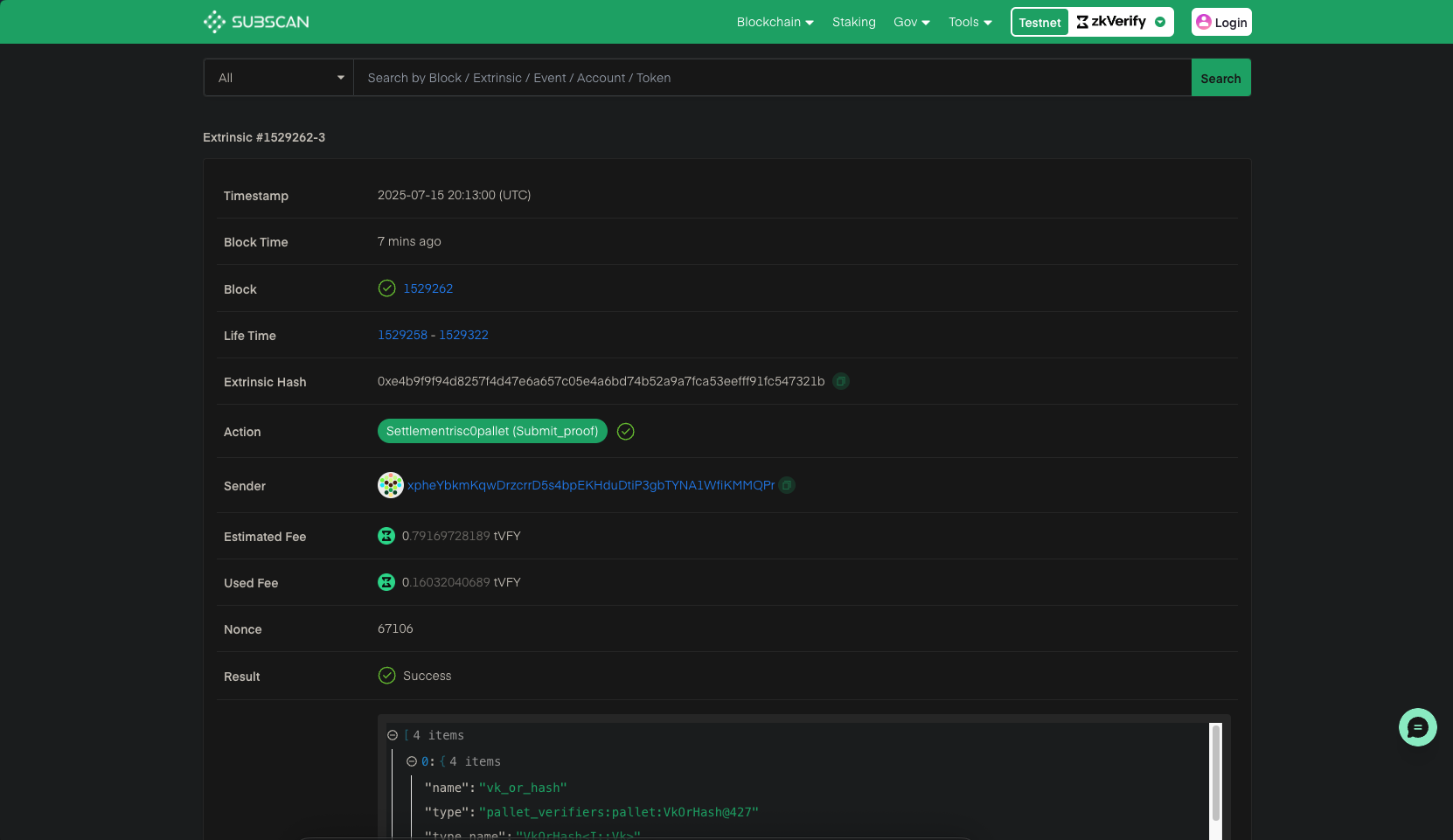Open the All search filter dropdown

[279, 78]
